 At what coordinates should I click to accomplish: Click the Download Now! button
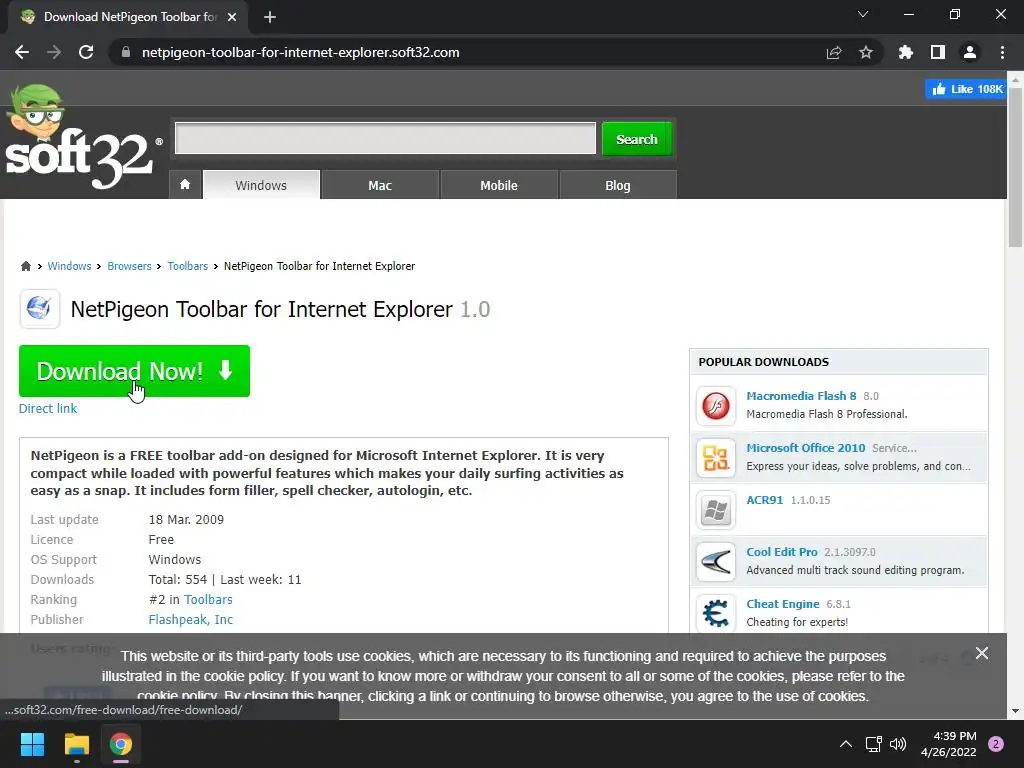point(135,371)
